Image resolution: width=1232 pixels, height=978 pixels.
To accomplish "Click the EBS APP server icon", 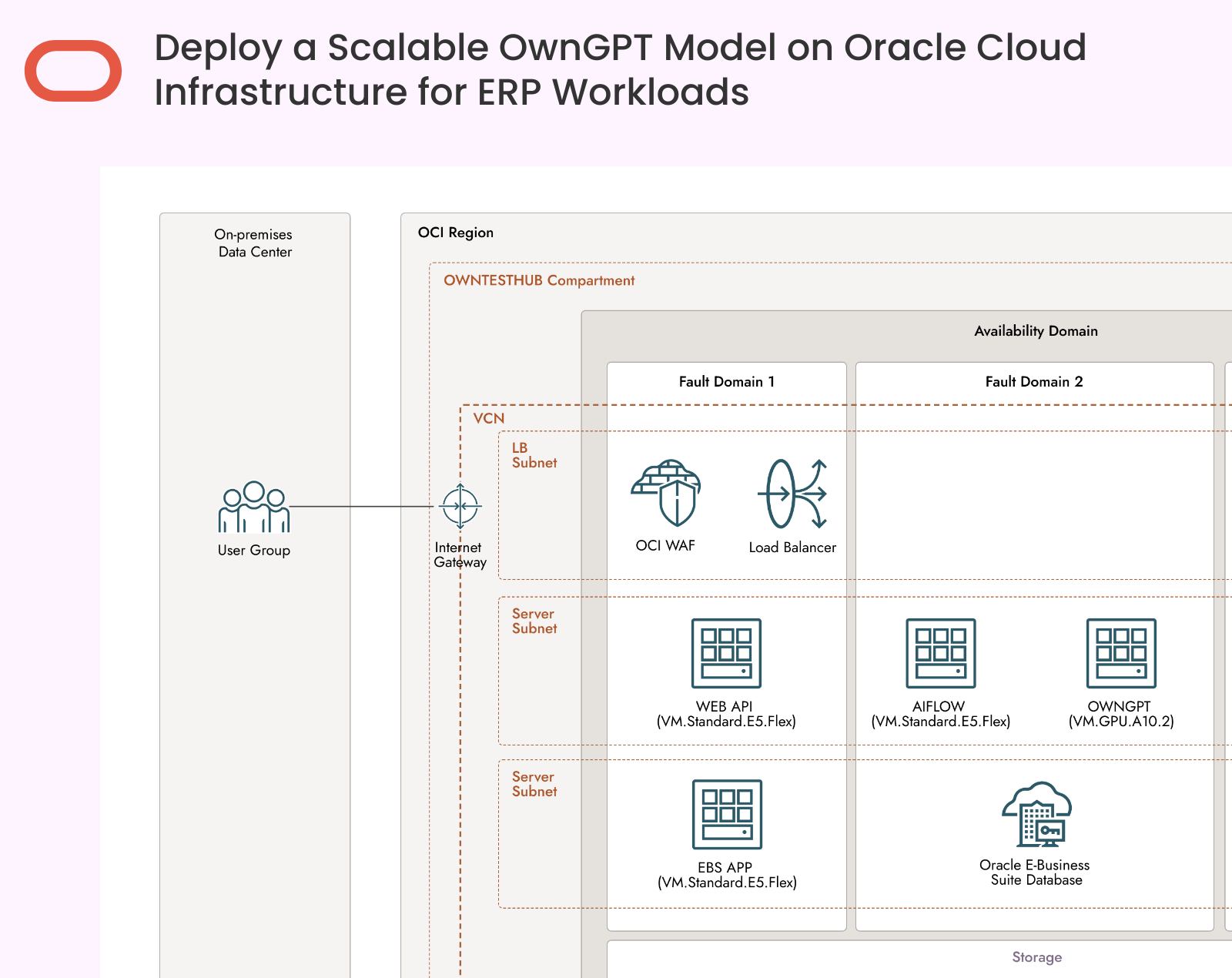I will point(727,815).
